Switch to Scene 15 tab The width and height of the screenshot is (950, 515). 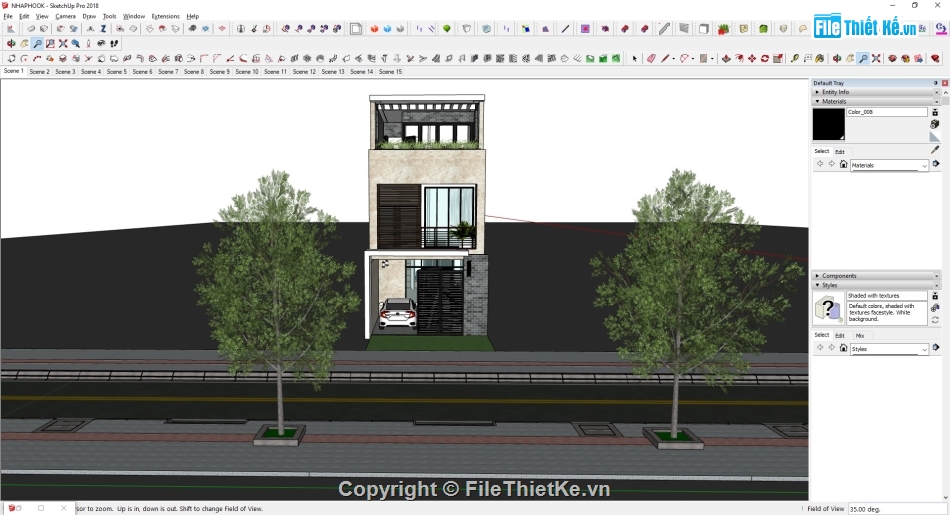(x=390, y=71)
